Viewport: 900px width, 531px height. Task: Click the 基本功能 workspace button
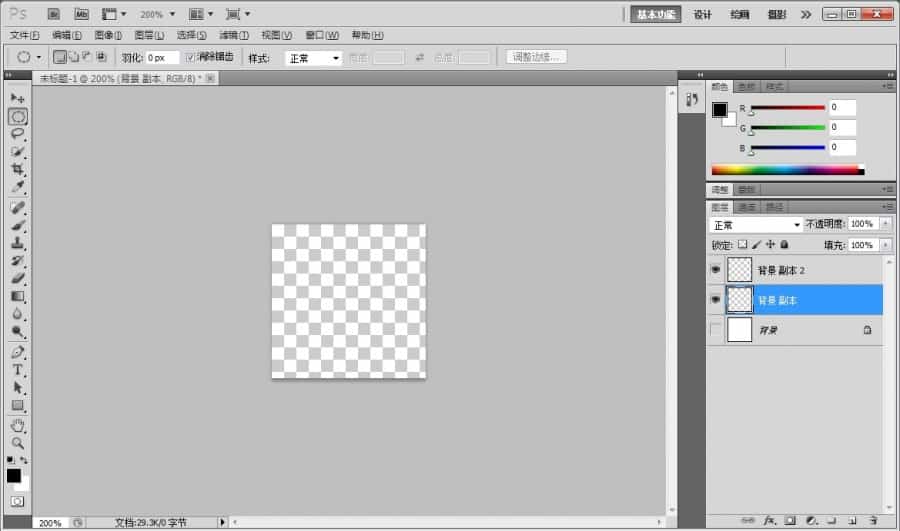tap(655, 15)
